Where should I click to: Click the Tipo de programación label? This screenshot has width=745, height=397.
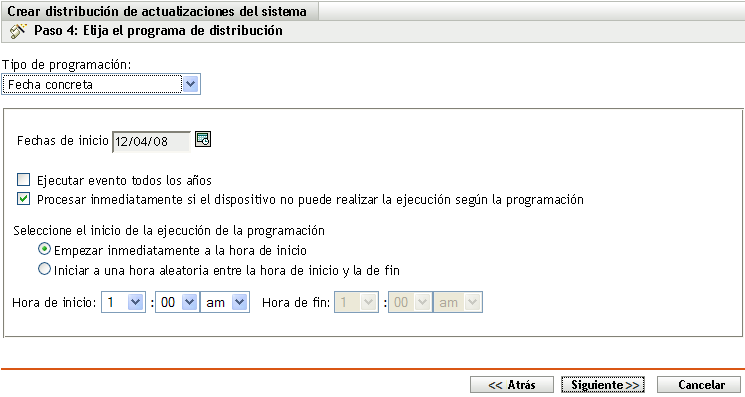(67, 65)
